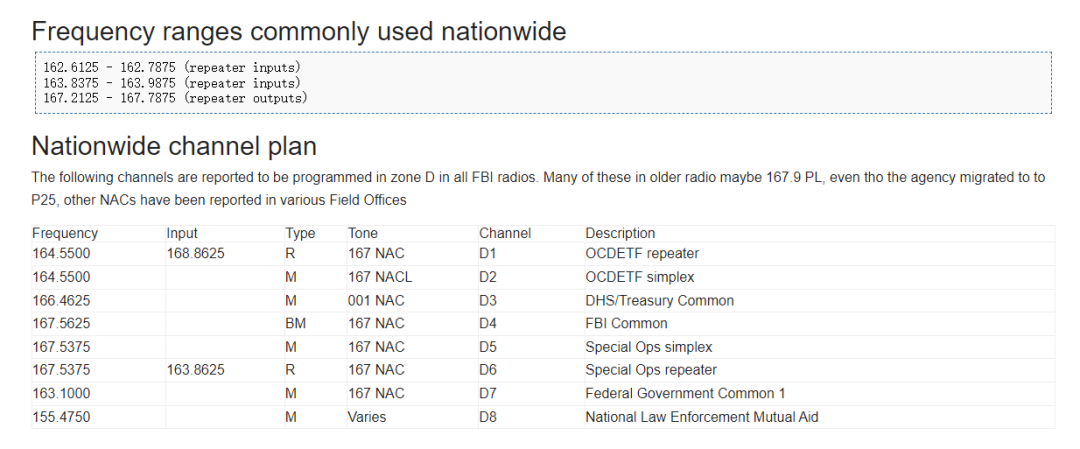Click the 'Frequency ranges commonly used nationwide' heading
This screenshot has width=1080, height=449.
coord(299,31)
